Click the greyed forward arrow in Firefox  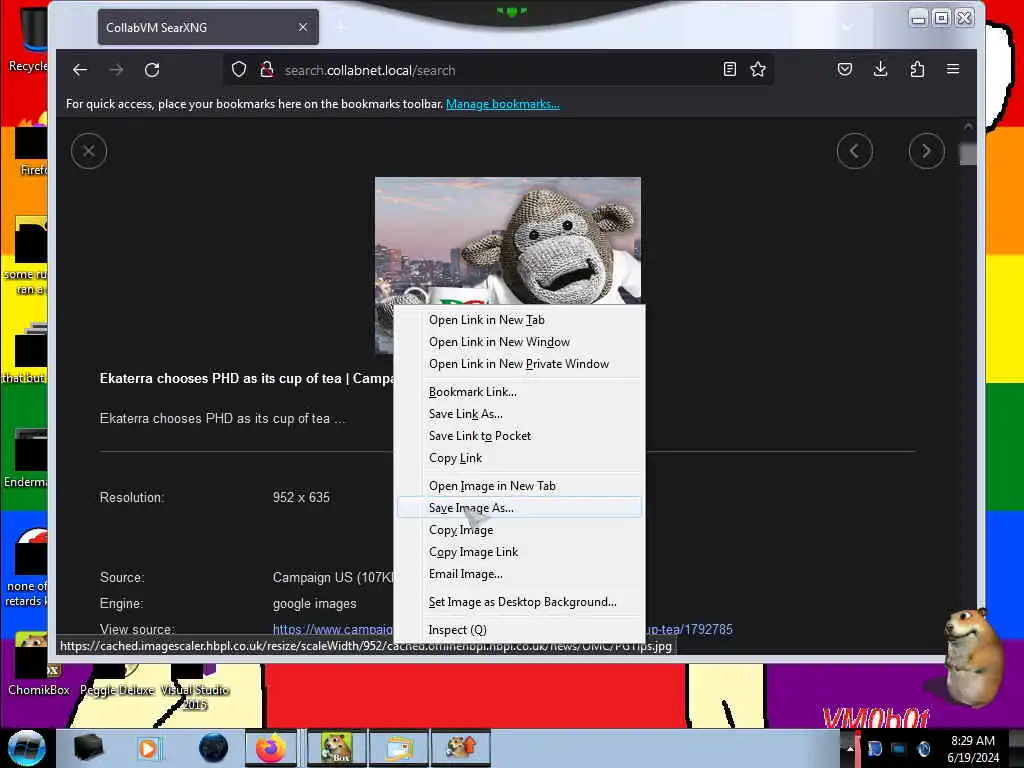click(116, 70)
